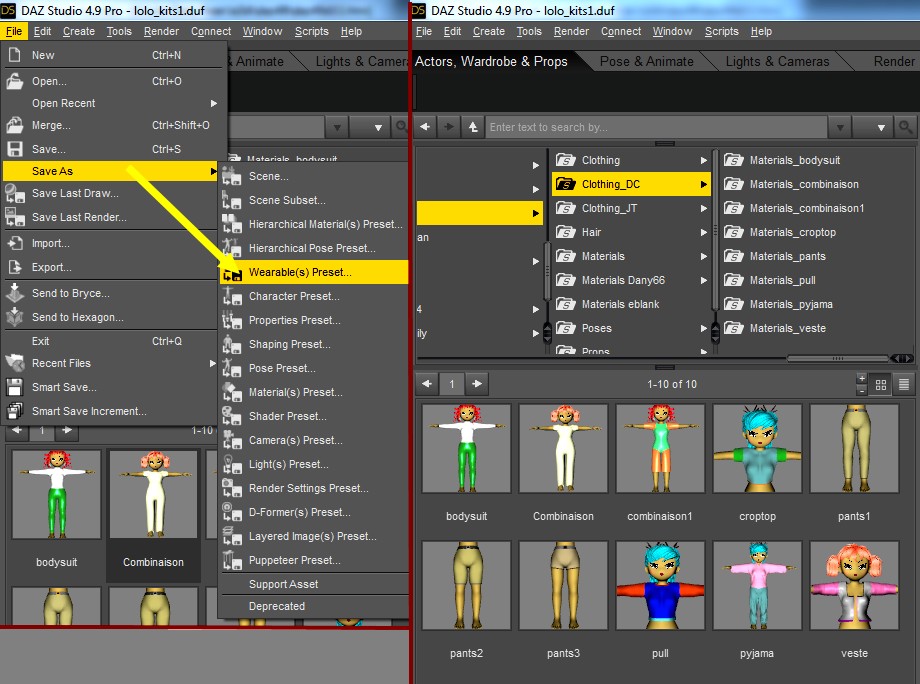Open the Materials_veste folder

coord(787,329)
